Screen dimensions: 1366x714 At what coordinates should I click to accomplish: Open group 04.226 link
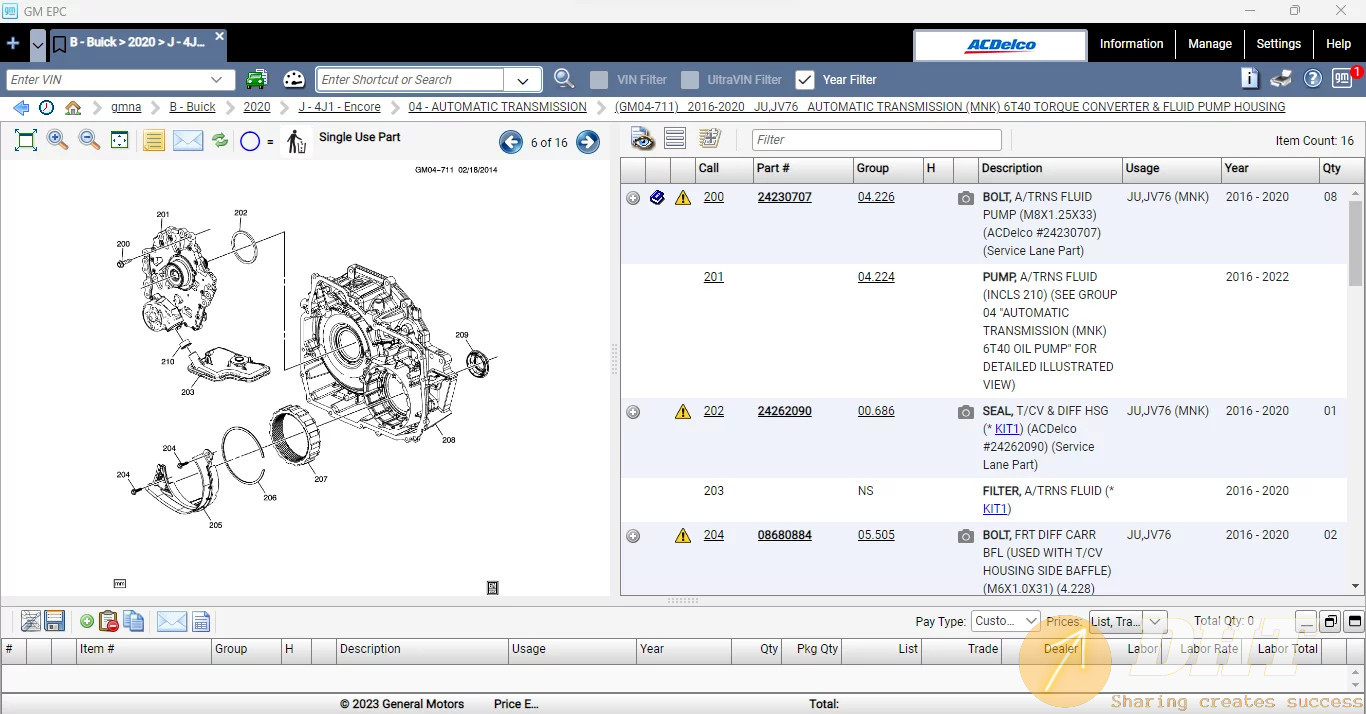[x=876, y=197]
